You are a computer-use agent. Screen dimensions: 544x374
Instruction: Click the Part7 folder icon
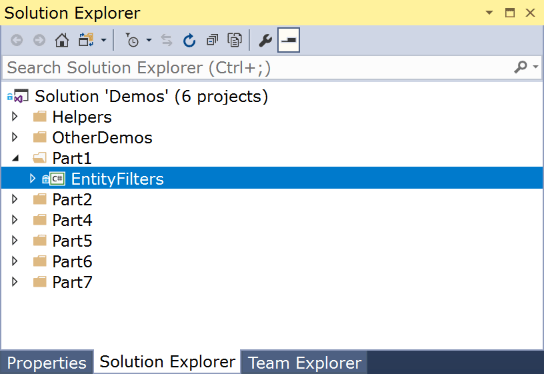pyautogui.click(x=40, y=282)
